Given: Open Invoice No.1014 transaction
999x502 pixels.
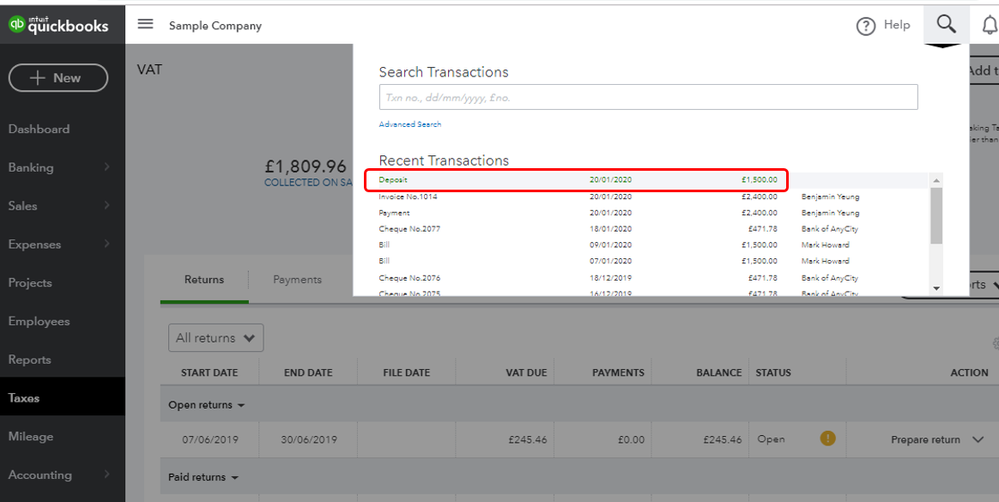Looking at the screenshot, I should [408, 197].
